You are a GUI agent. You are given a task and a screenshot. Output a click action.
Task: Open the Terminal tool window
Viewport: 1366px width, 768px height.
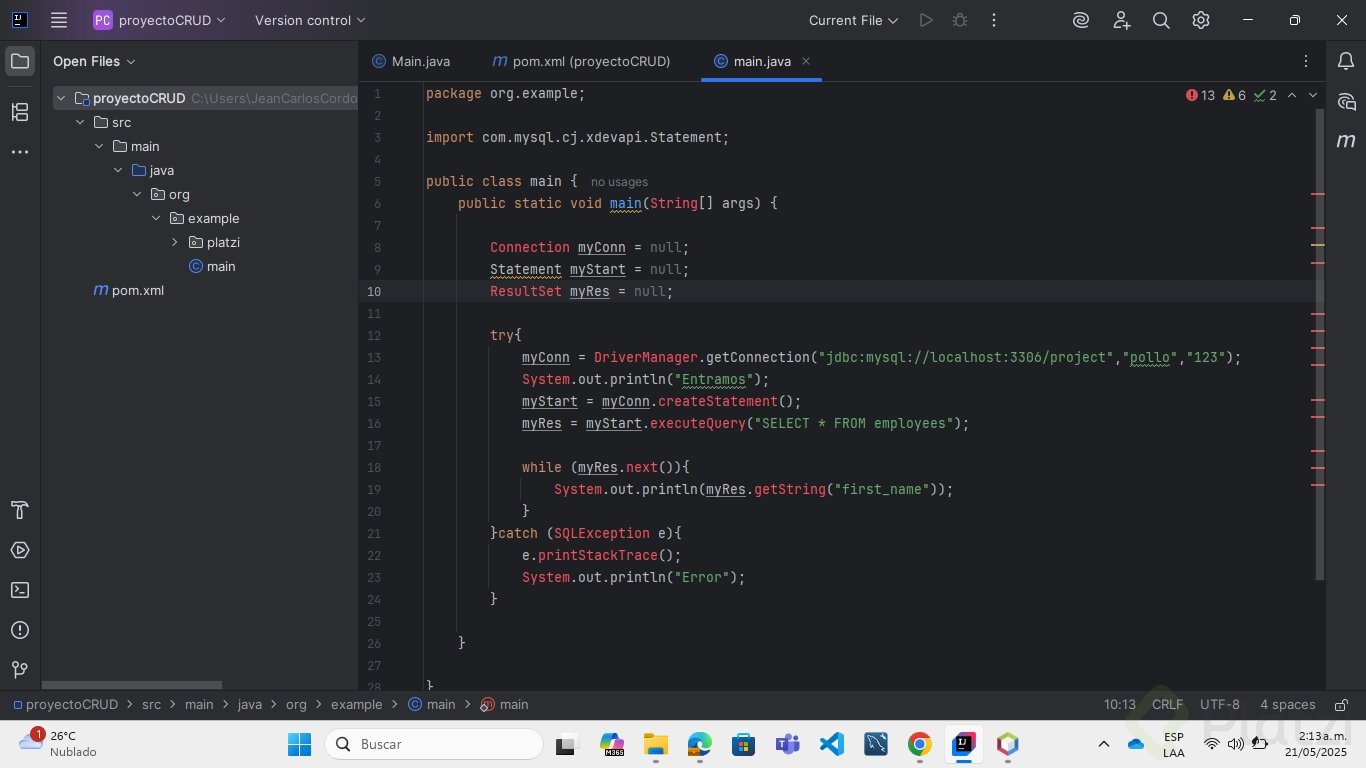coord(20,590)
